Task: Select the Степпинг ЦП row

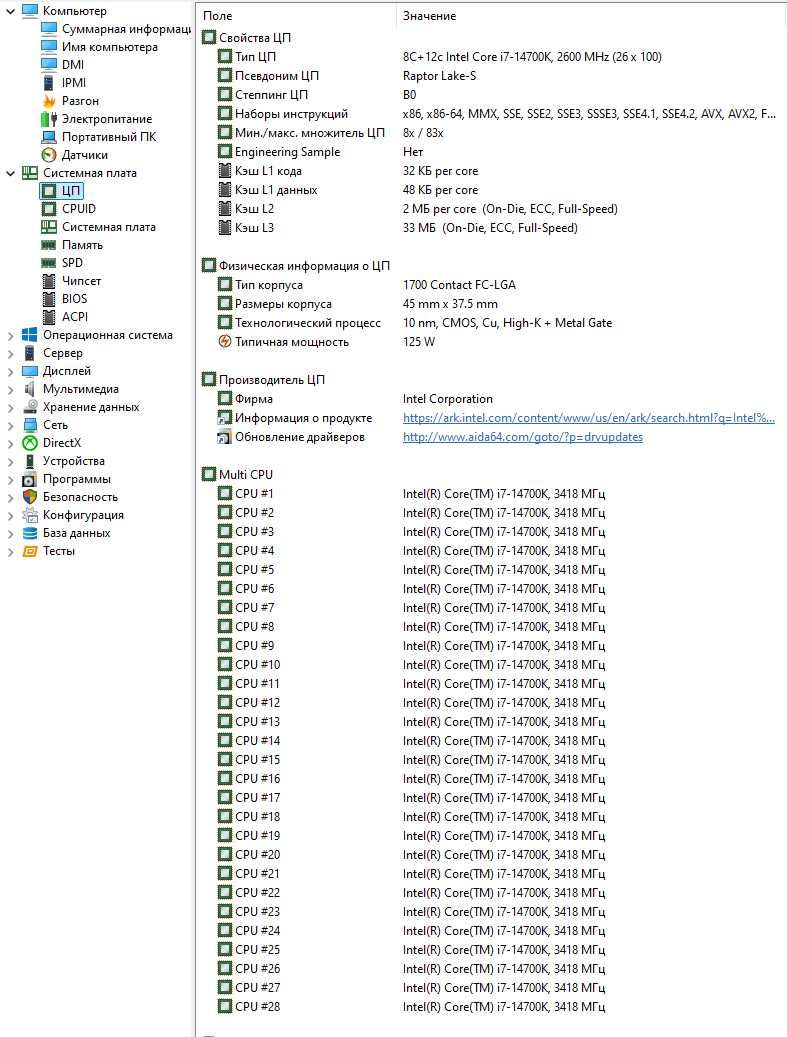Action: [x=493, y=95]
